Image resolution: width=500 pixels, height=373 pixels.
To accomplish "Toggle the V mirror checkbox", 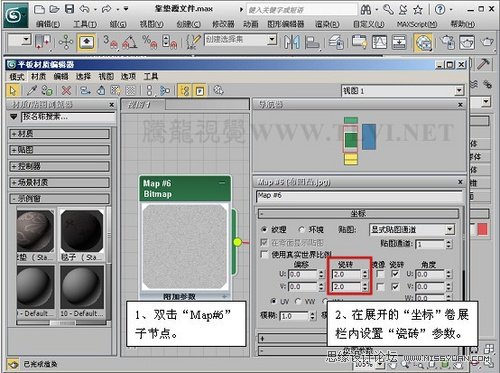I will pyautogui.click(x=380, y=286).
